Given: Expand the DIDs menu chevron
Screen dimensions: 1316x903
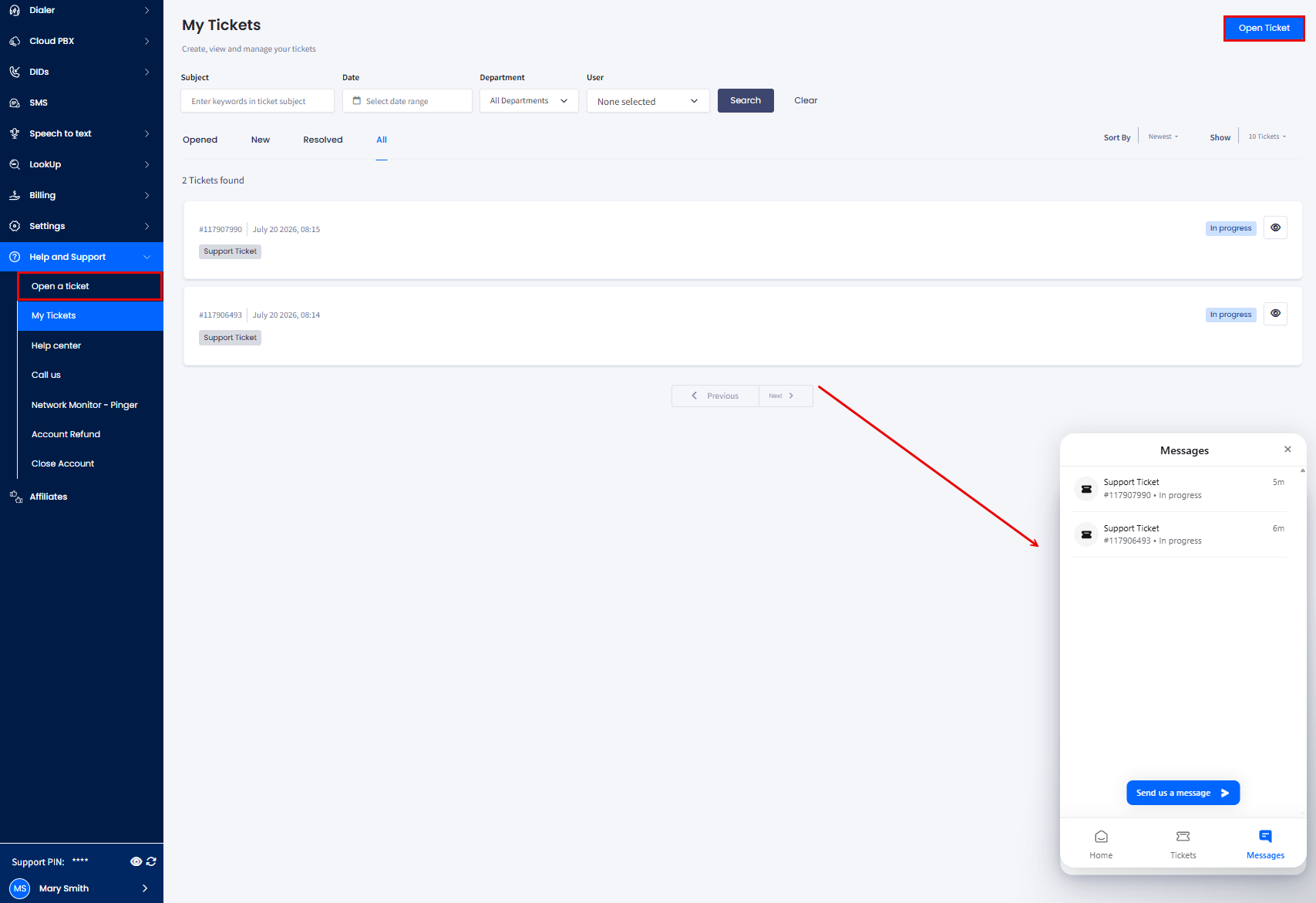Looking at the screenshot, I should coord(146,72).
